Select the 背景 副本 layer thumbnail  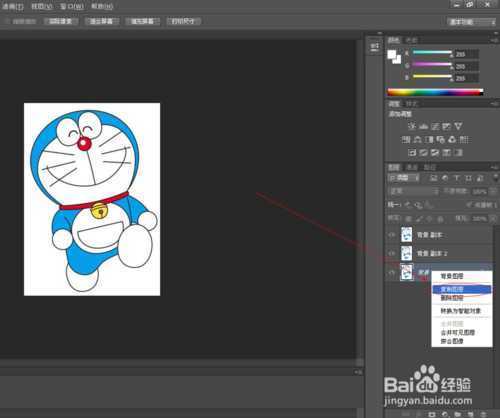(406, 235)
